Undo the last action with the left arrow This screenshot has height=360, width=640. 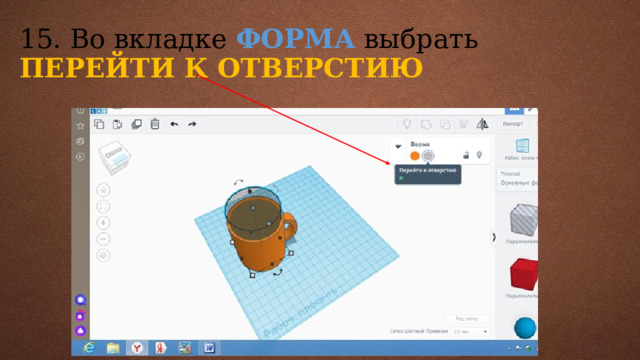point(174,124)
